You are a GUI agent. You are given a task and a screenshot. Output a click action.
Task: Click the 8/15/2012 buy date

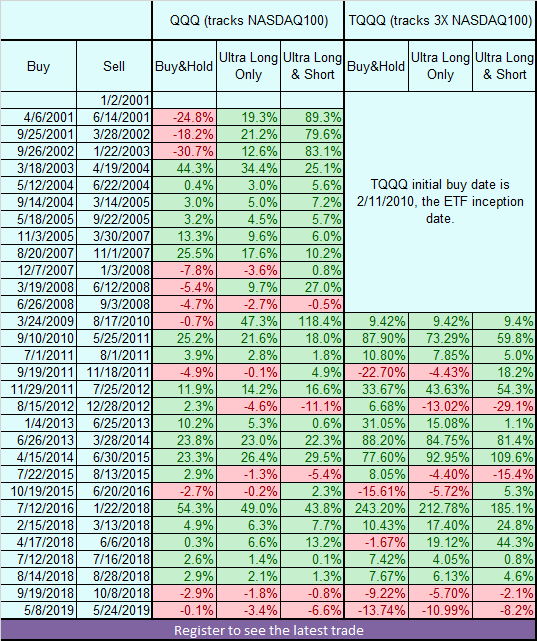click(38, 406)
